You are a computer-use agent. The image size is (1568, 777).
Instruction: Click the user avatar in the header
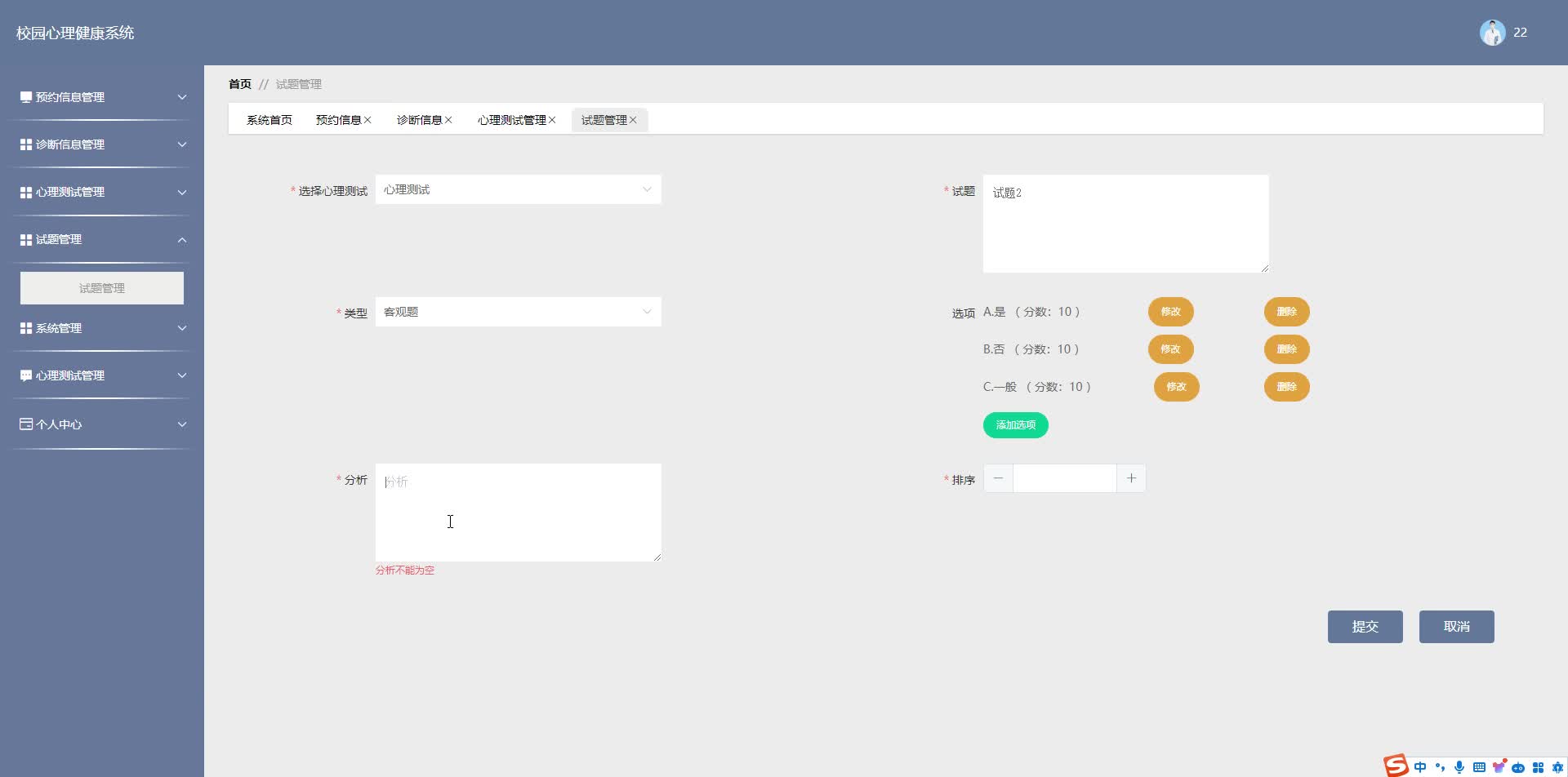[x=1492, y=33]
